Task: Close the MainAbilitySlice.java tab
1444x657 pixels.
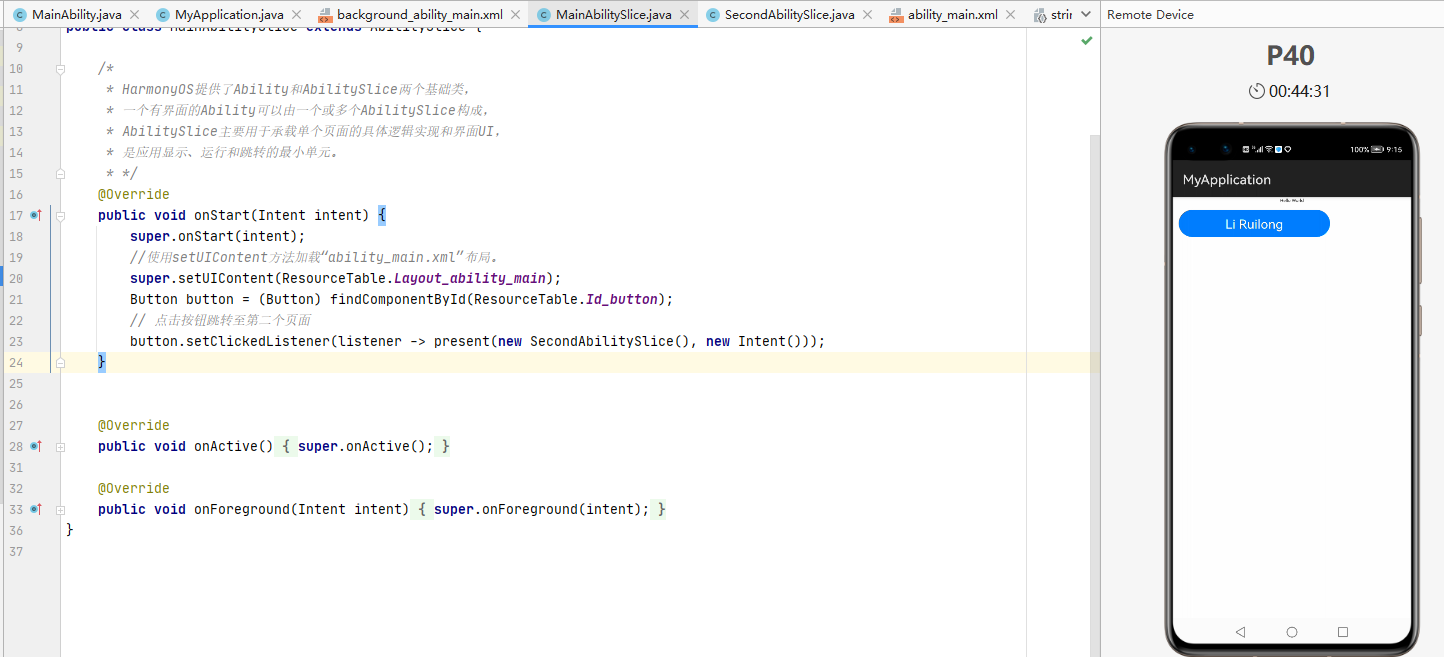Action: pos(684,15)
